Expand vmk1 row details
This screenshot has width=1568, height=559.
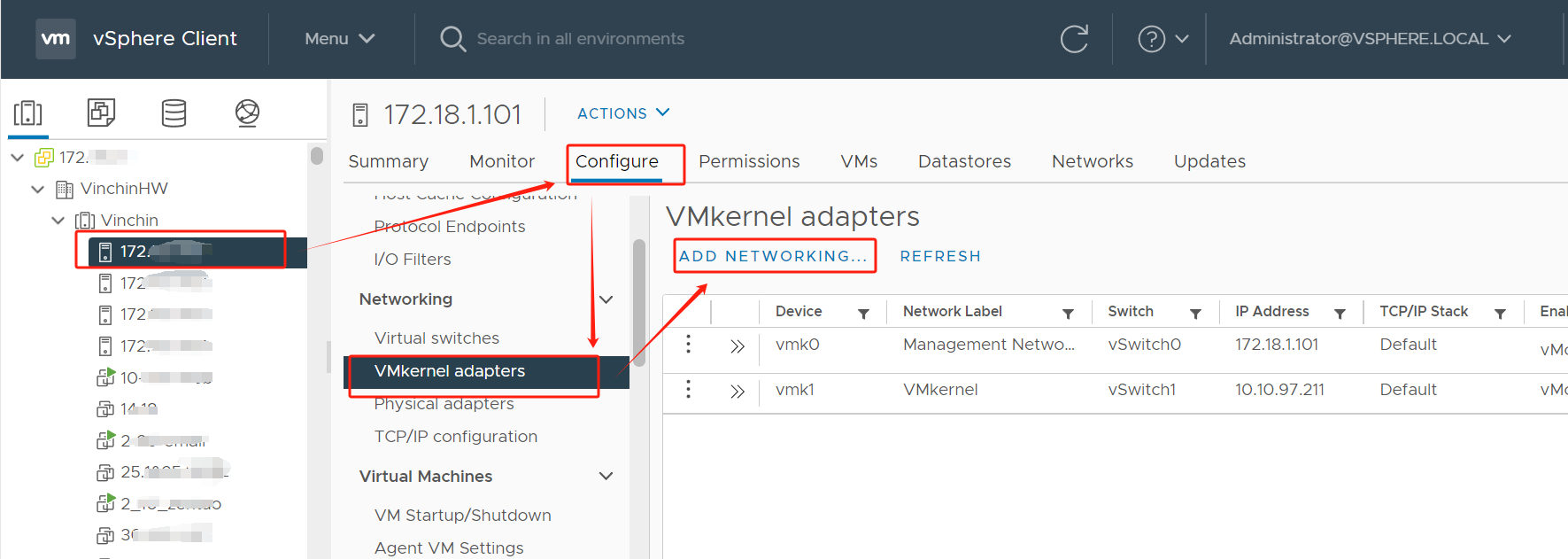tap(737, 392)
